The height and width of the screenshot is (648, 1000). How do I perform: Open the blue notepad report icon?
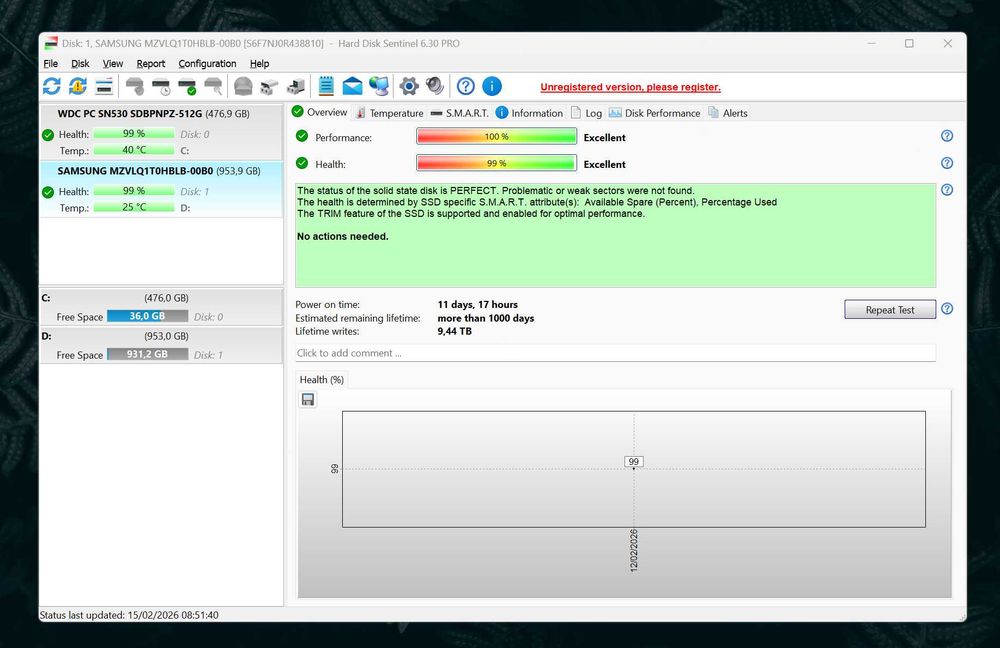pos(326,86)
